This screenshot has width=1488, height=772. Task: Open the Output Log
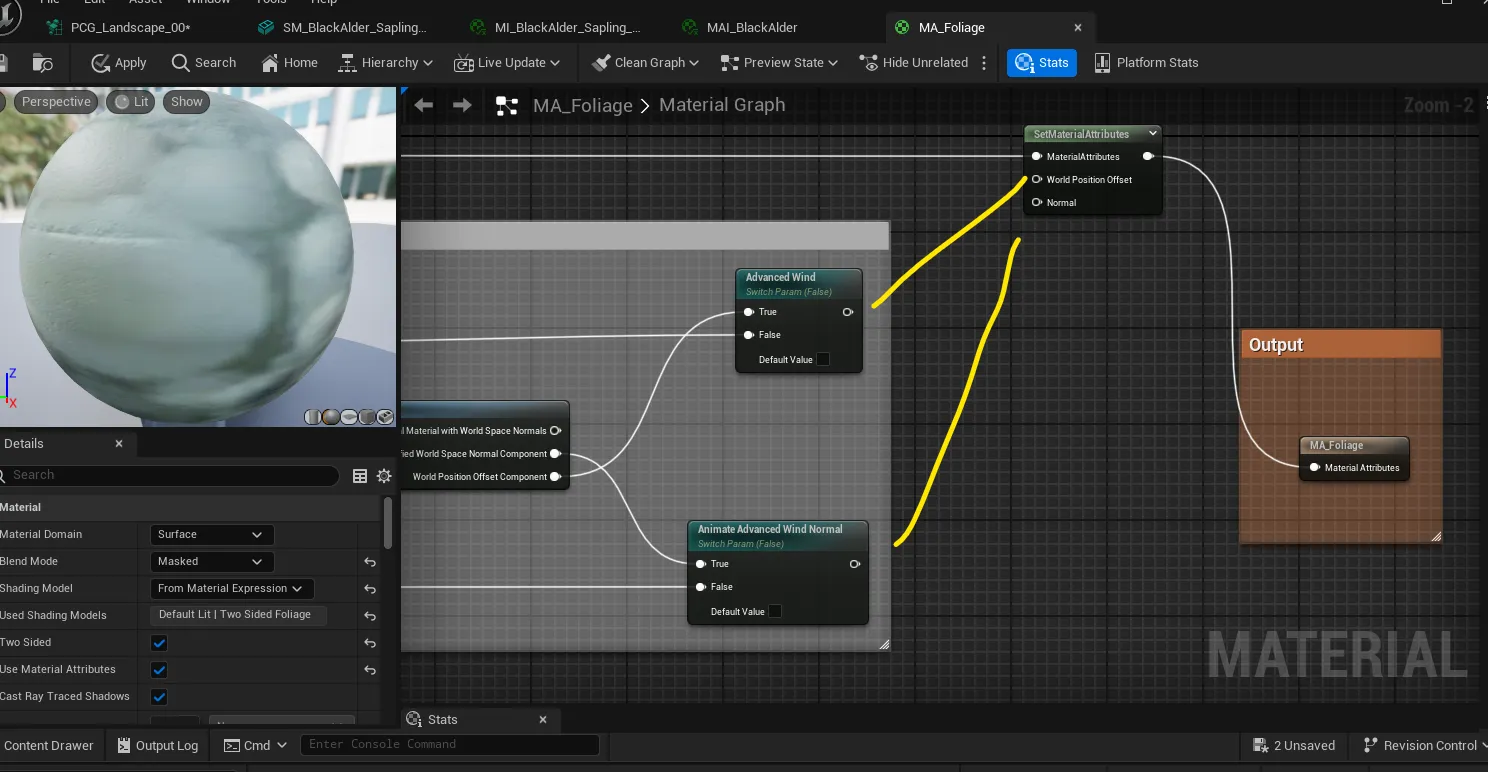tap(158, 746)
